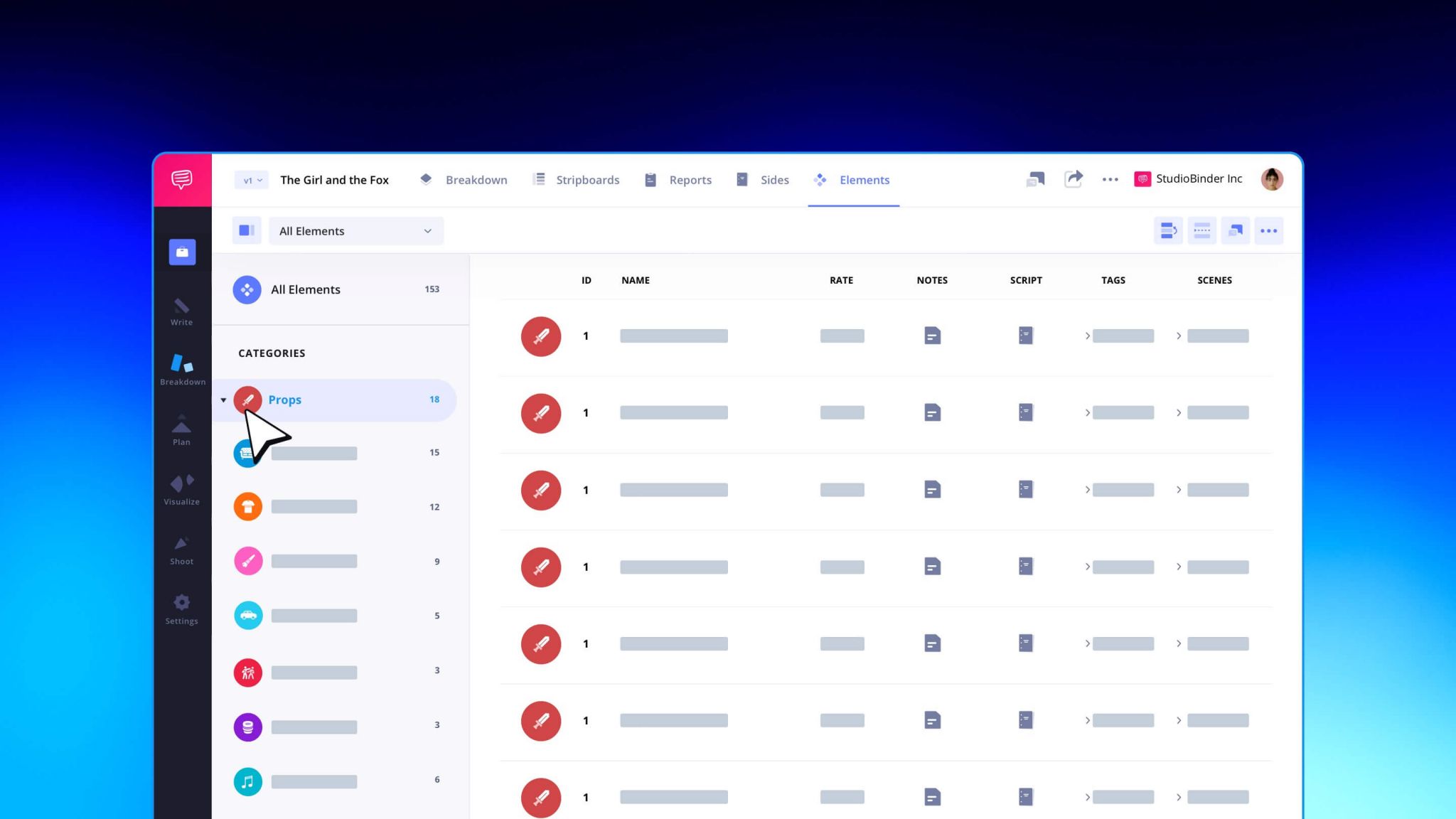Open the comments icon in header
Image resolution: width=1456 pixels, height=819 pixels.
[1035, 179]
